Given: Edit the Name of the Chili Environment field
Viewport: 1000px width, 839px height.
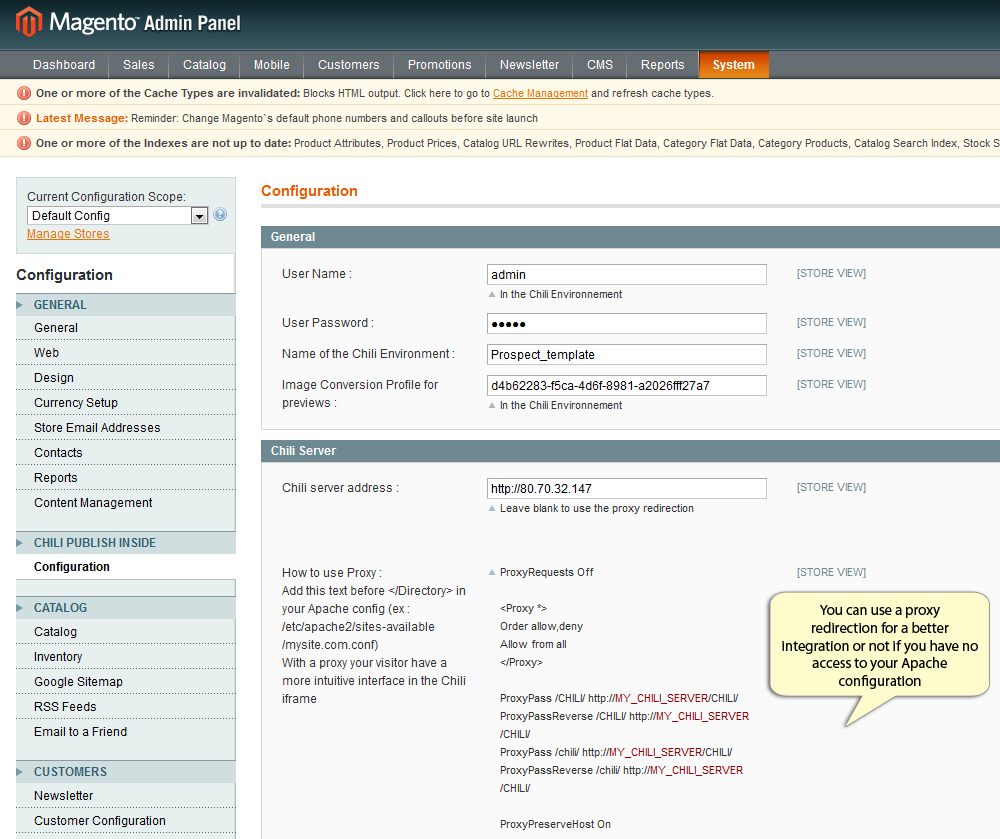Looking at the screenshot, I should point(626,354).
